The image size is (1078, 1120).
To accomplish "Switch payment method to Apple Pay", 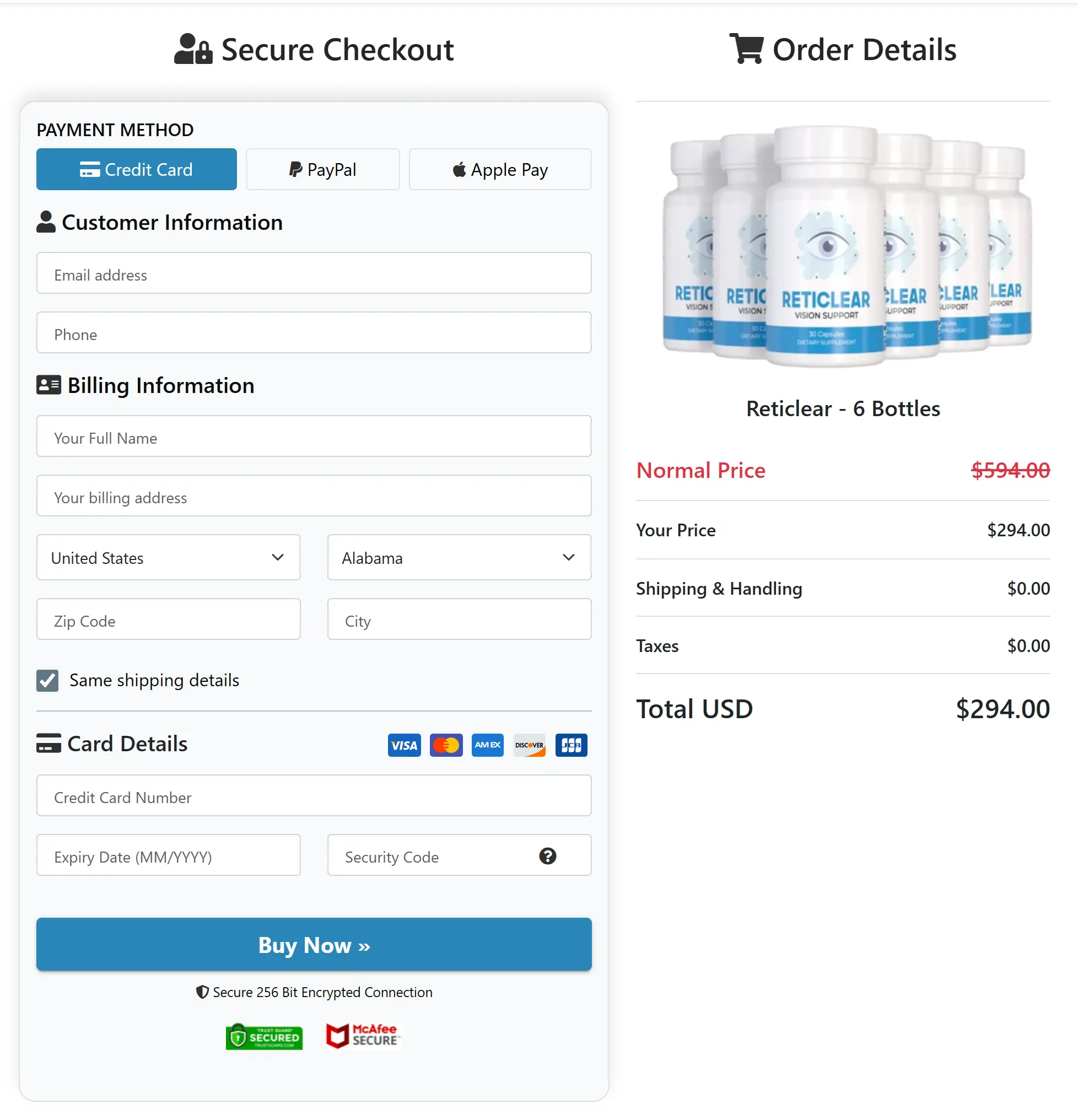I will (499, 169).
